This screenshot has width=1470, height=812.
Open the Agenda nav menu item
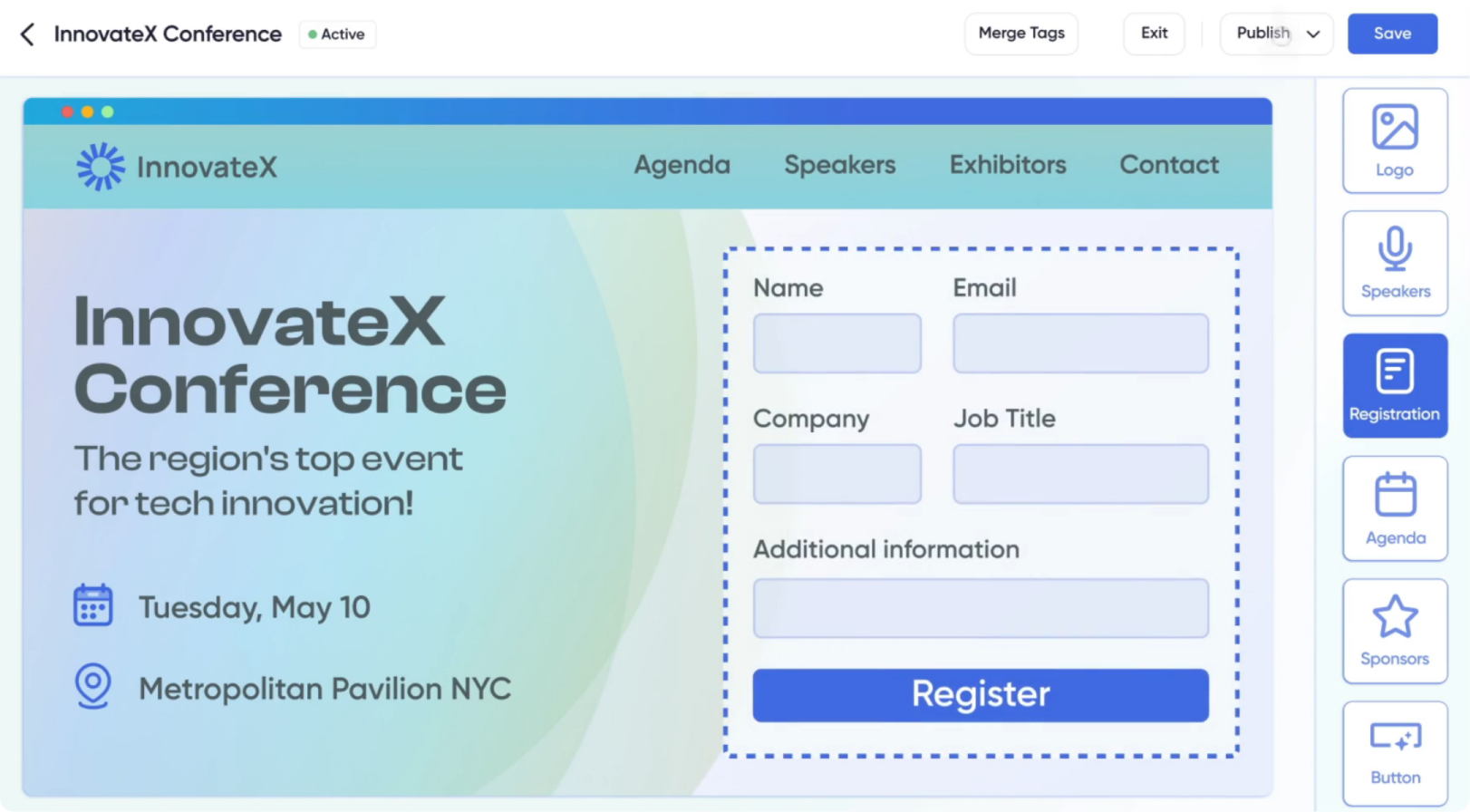click(x=682, y=165)
